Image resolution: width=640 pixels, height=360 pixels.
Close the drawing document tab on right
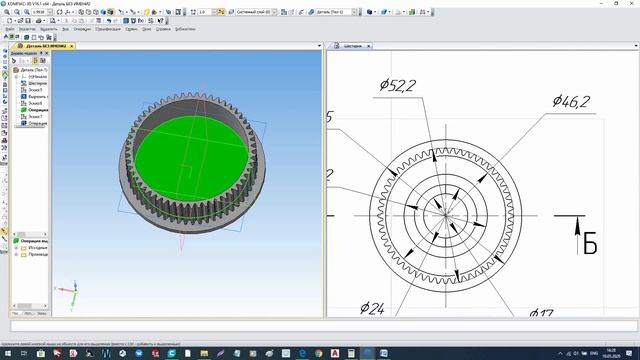(369, 46)
